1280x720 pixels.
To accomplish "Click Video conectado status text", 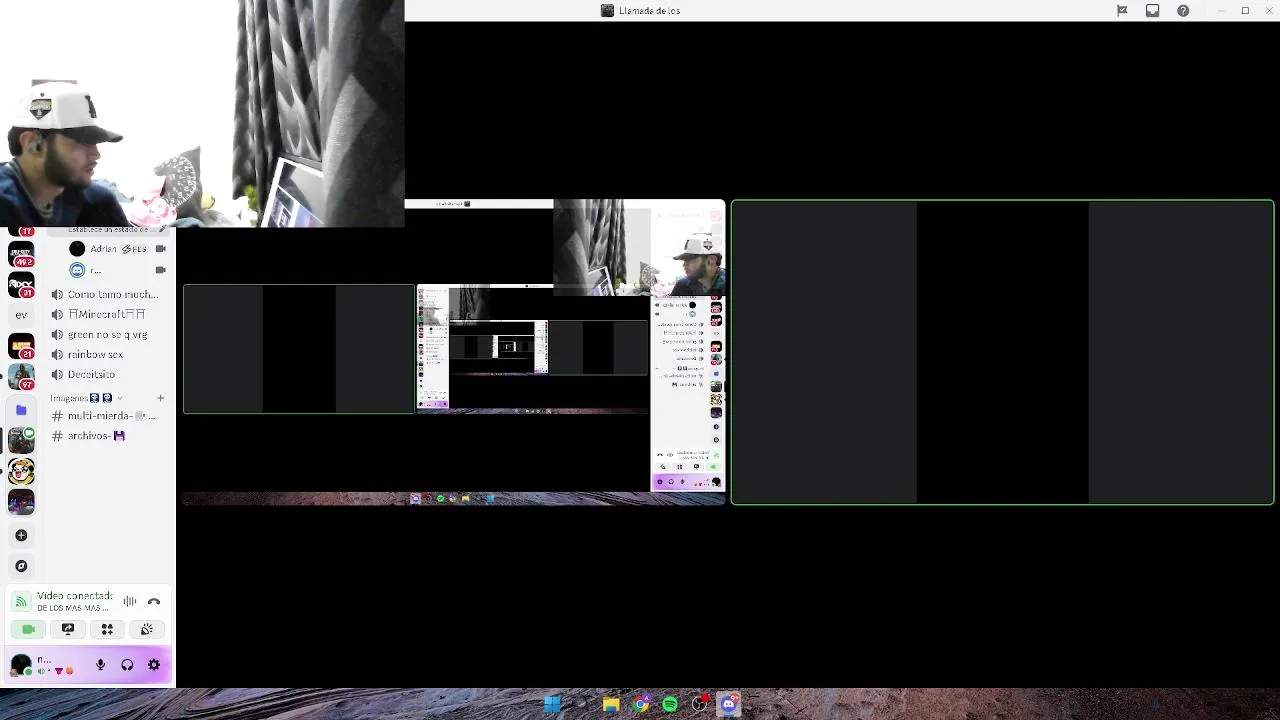I will pyautogui.click(x=75, y=596).
